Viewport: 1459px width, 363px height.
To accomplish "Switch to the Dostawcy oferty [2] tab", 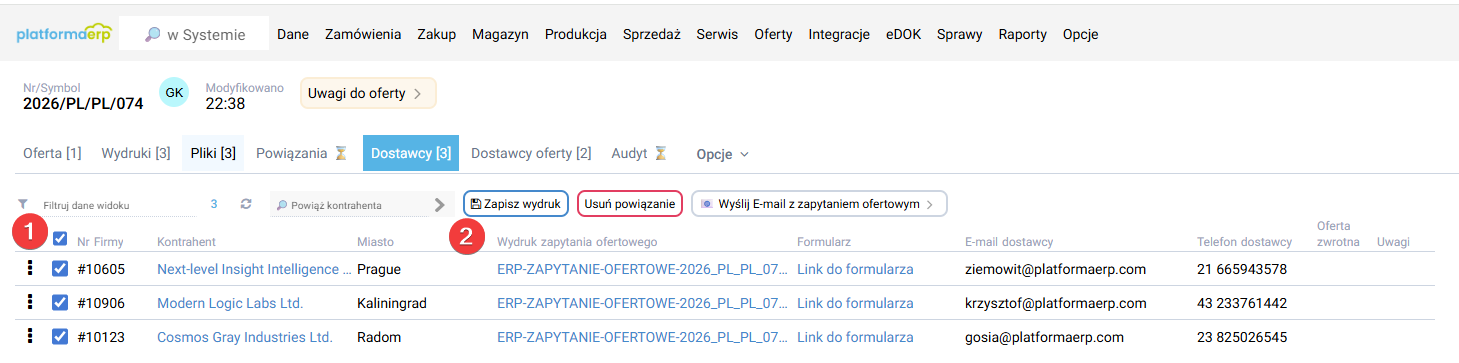I will pos(531,154).
